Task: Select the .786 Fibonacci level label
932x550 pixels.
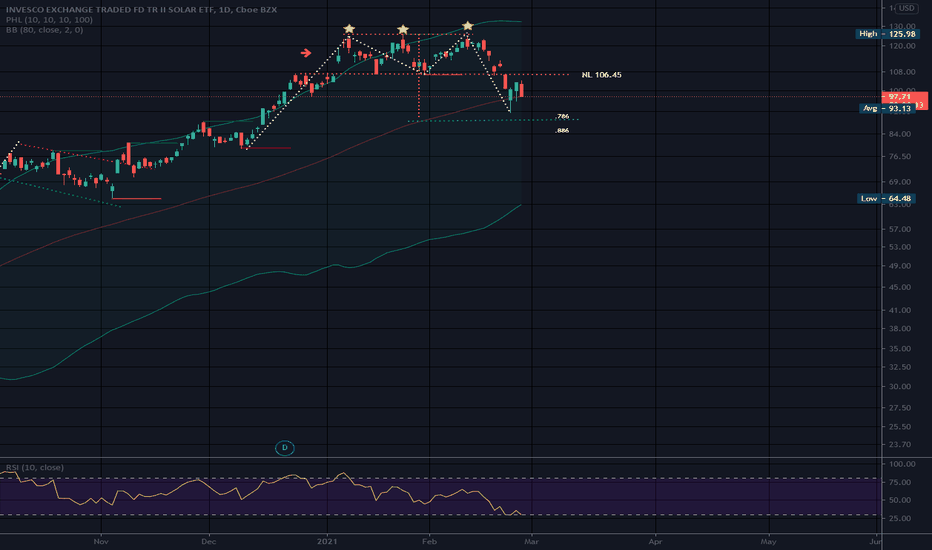Action: pyautogui.click(x=562, y=117)
